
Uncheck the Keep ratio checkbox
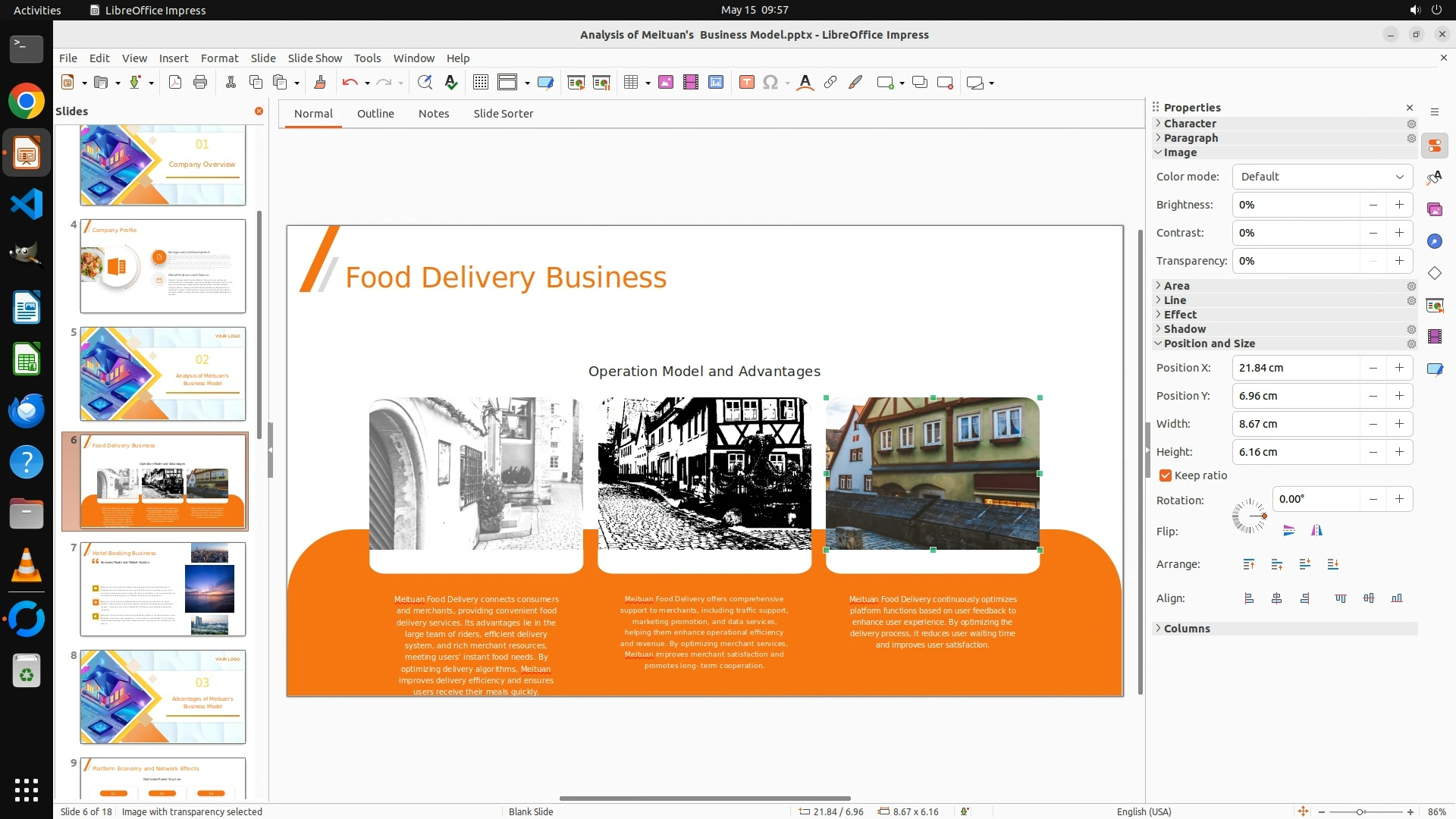pos(1166,475)
